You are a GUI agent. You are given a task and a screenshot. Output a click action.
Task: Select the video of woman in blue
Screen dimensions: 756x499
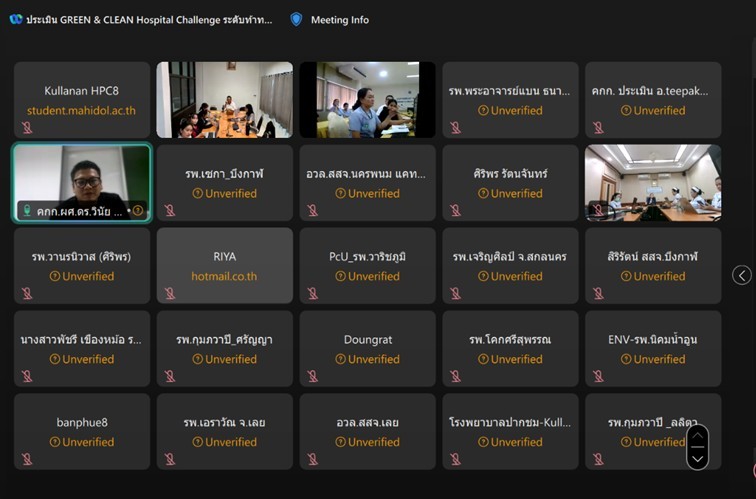point(367,100)
